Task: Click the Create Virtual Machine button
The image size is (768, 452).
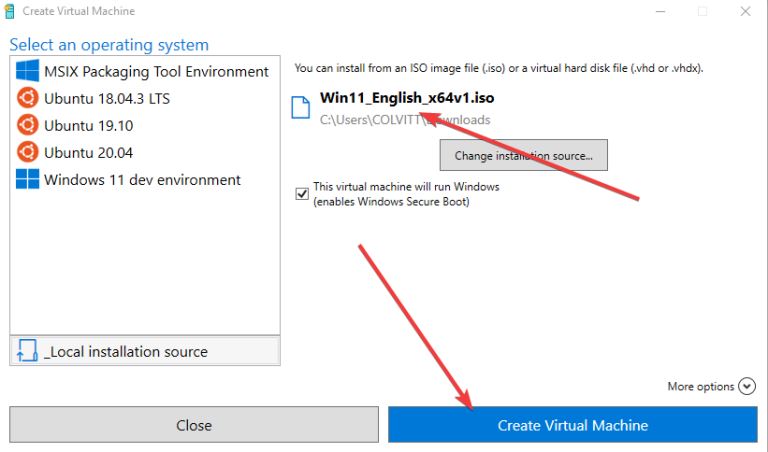Action: pos(573,425)
